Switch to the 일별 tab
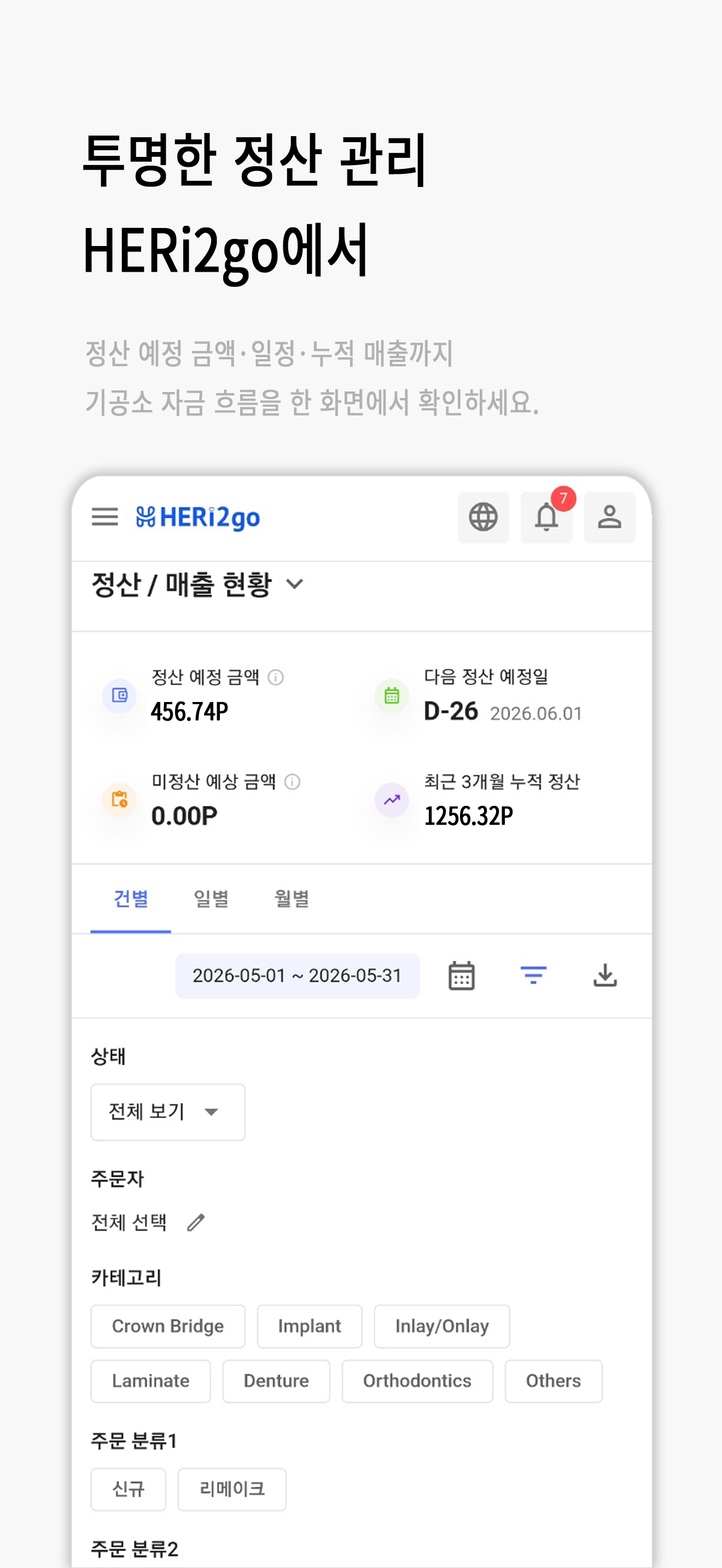The height and width of the screenshot is (1568, 722). click(x=211, y=898)
